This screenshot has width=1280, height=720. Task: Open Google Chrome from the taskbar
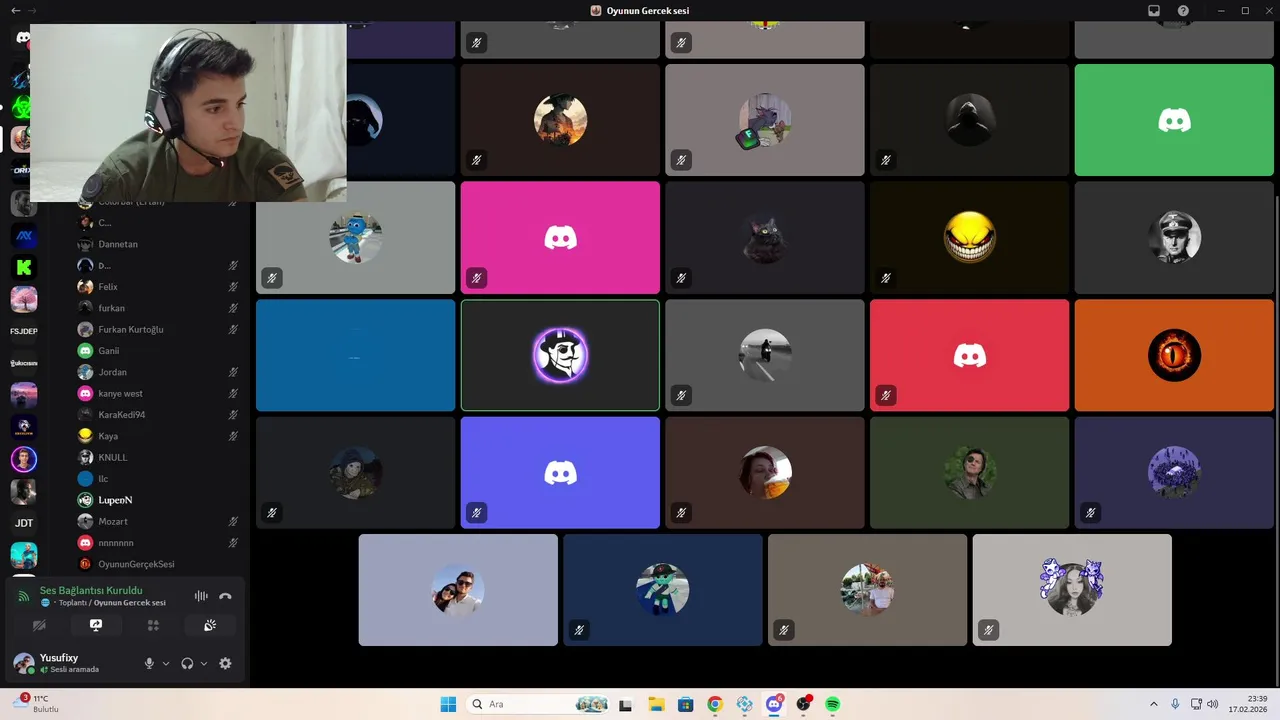714,704
